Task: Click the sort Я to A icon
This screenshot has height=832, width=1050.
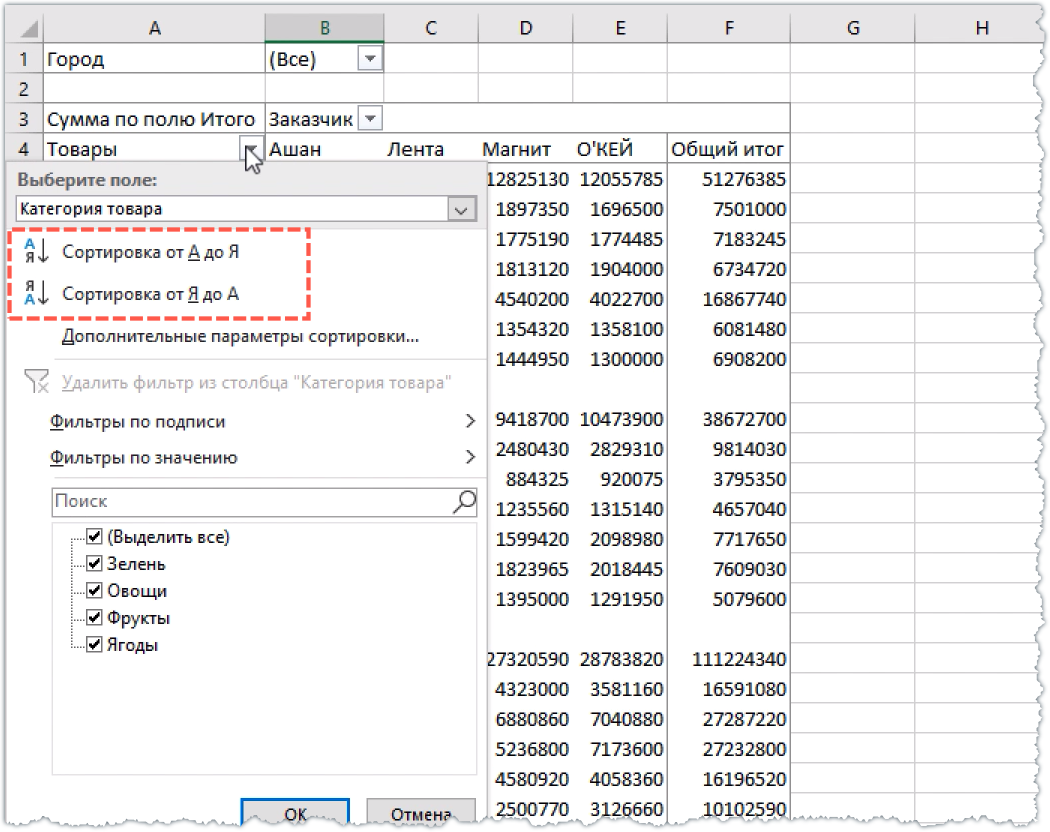Action: [x=36, y=293]
